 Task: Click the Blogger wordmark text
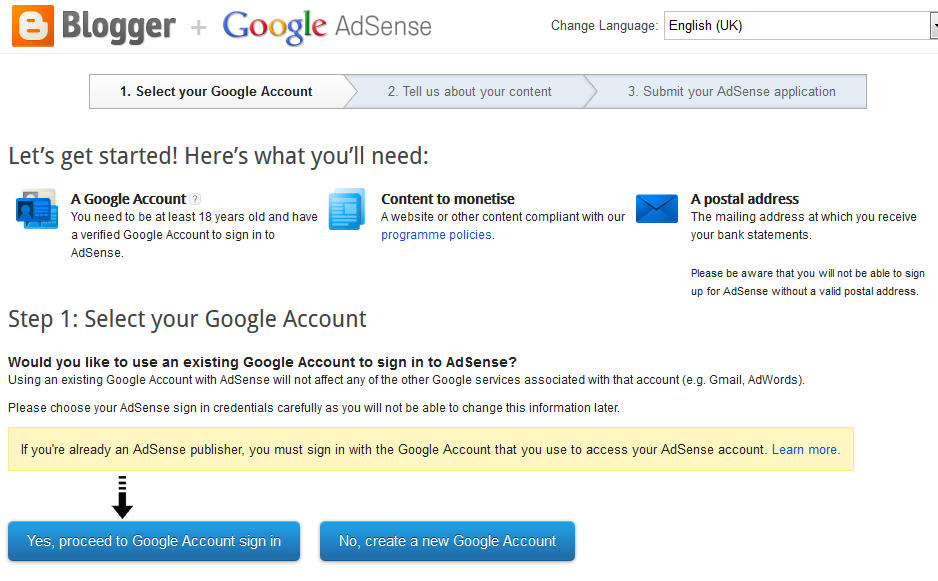click(x=118, y=26)
